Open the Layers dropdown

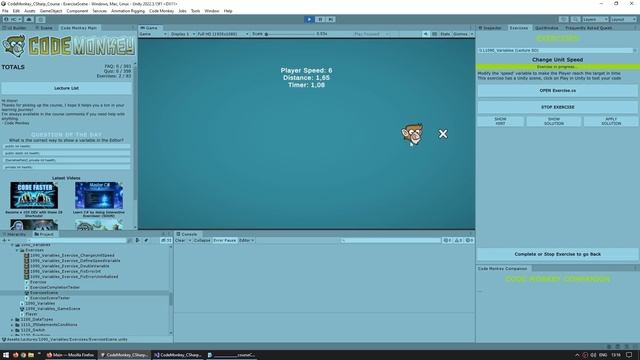pos(595,19)
